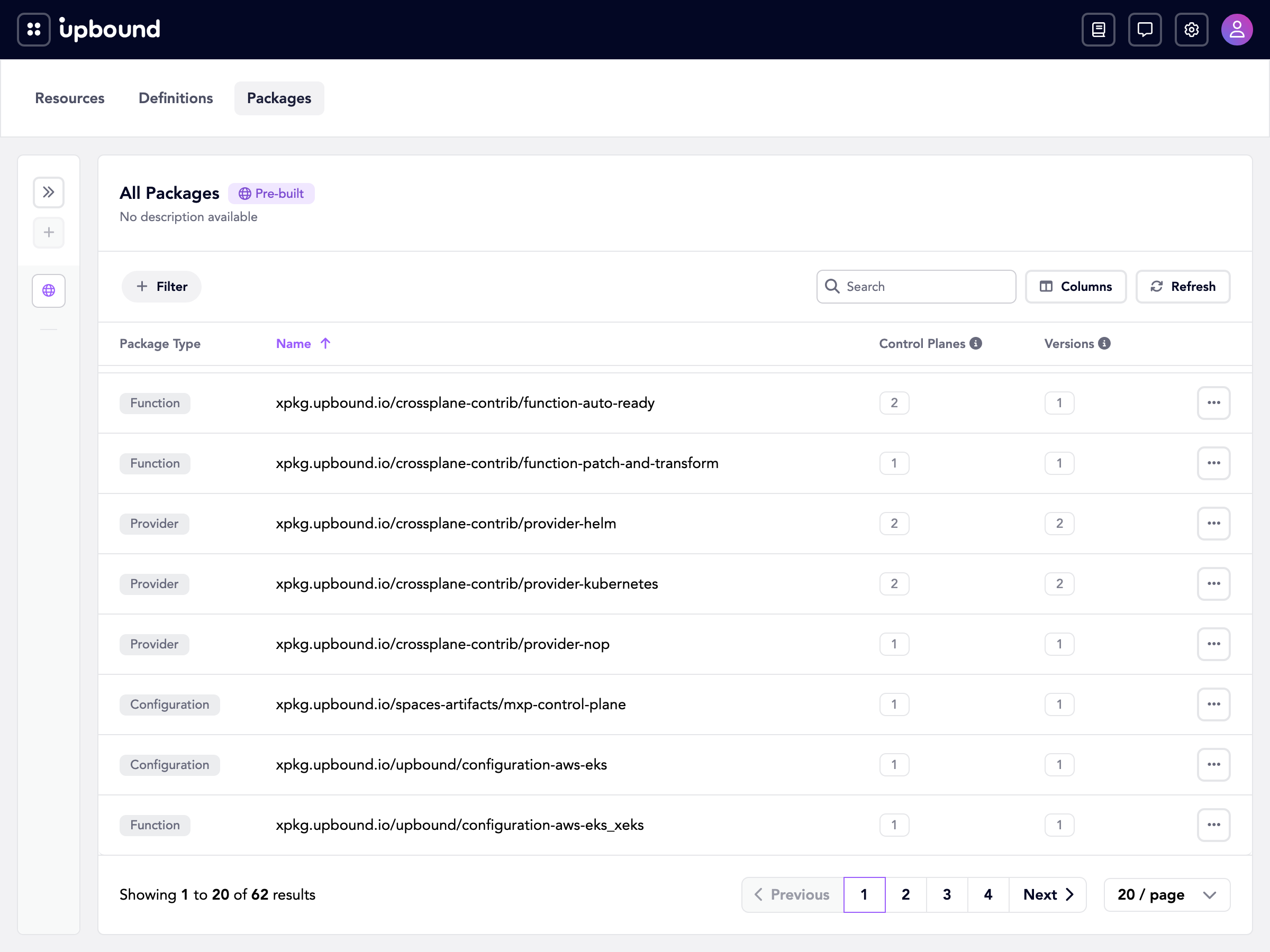Add a new Filter

pos(161,286)
